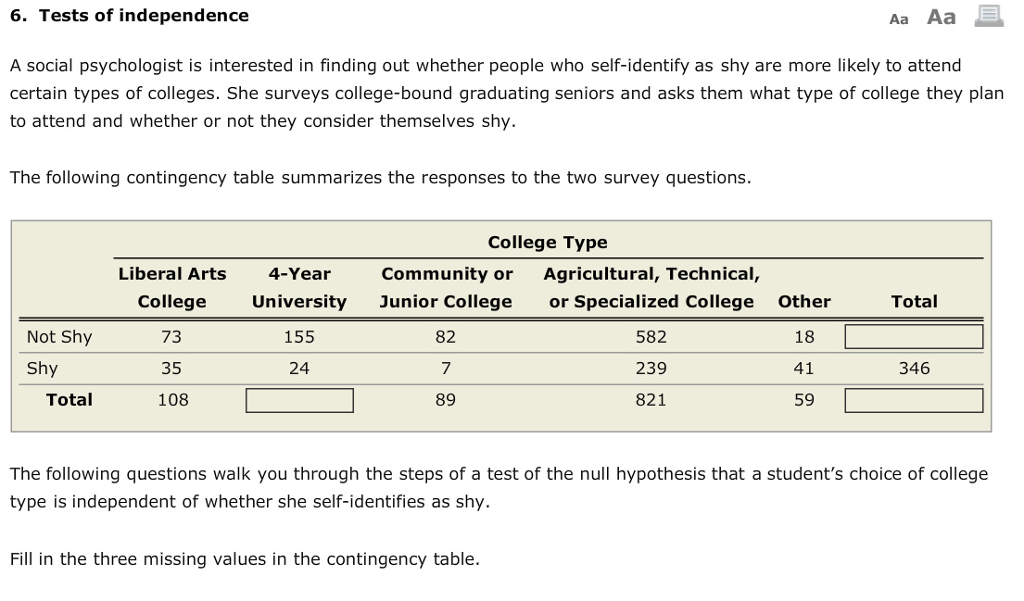
Task: Click the value 155 in Not Shy row
Action: (299, 337)
